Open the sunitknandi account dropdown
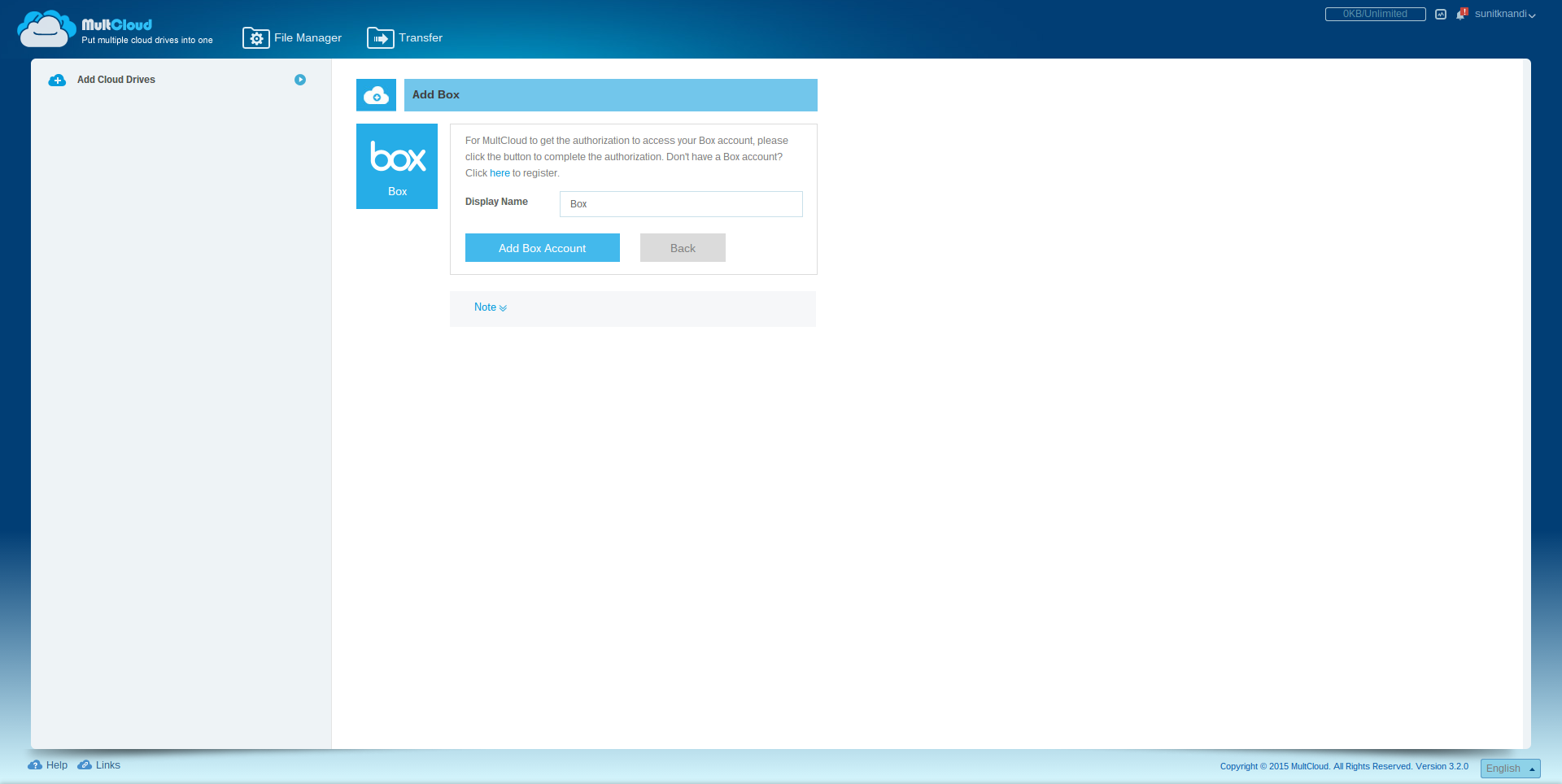The width and height of the screenshot is (1562, 784). (x=1505, y=14)
